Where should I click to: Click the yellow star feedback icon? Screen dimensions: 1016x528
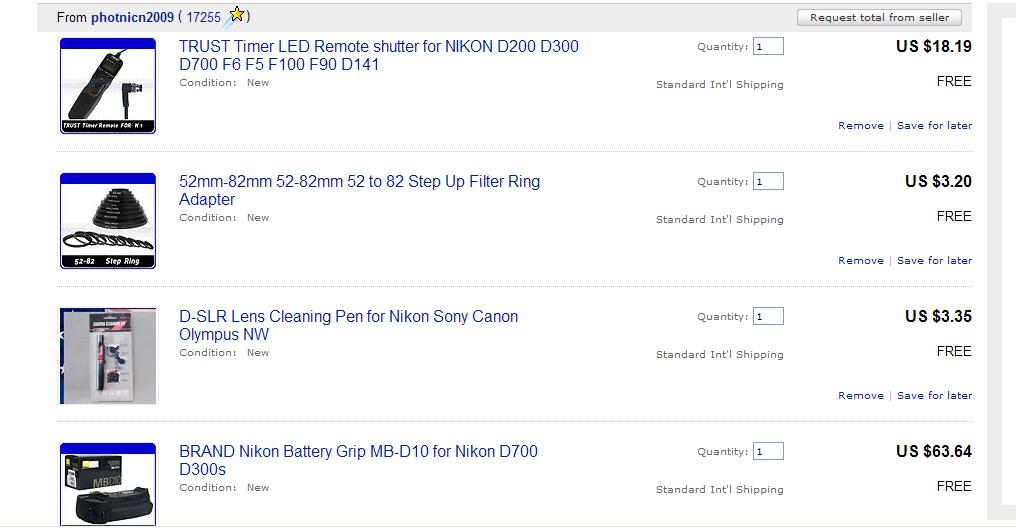tap(237, 15)
